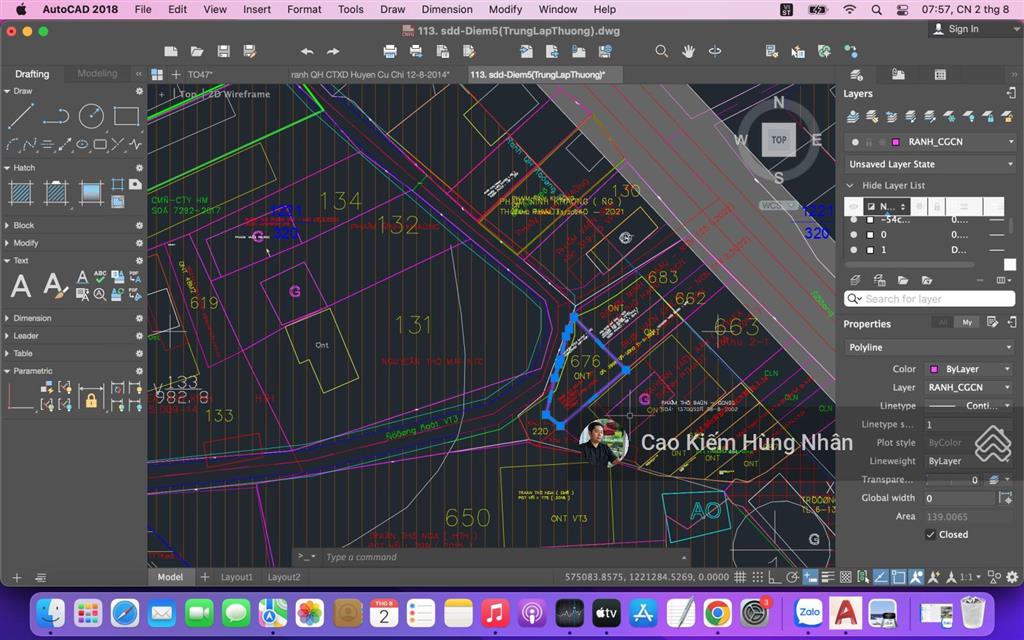Switch to the TO47 drawing tab

click(200, 74)
